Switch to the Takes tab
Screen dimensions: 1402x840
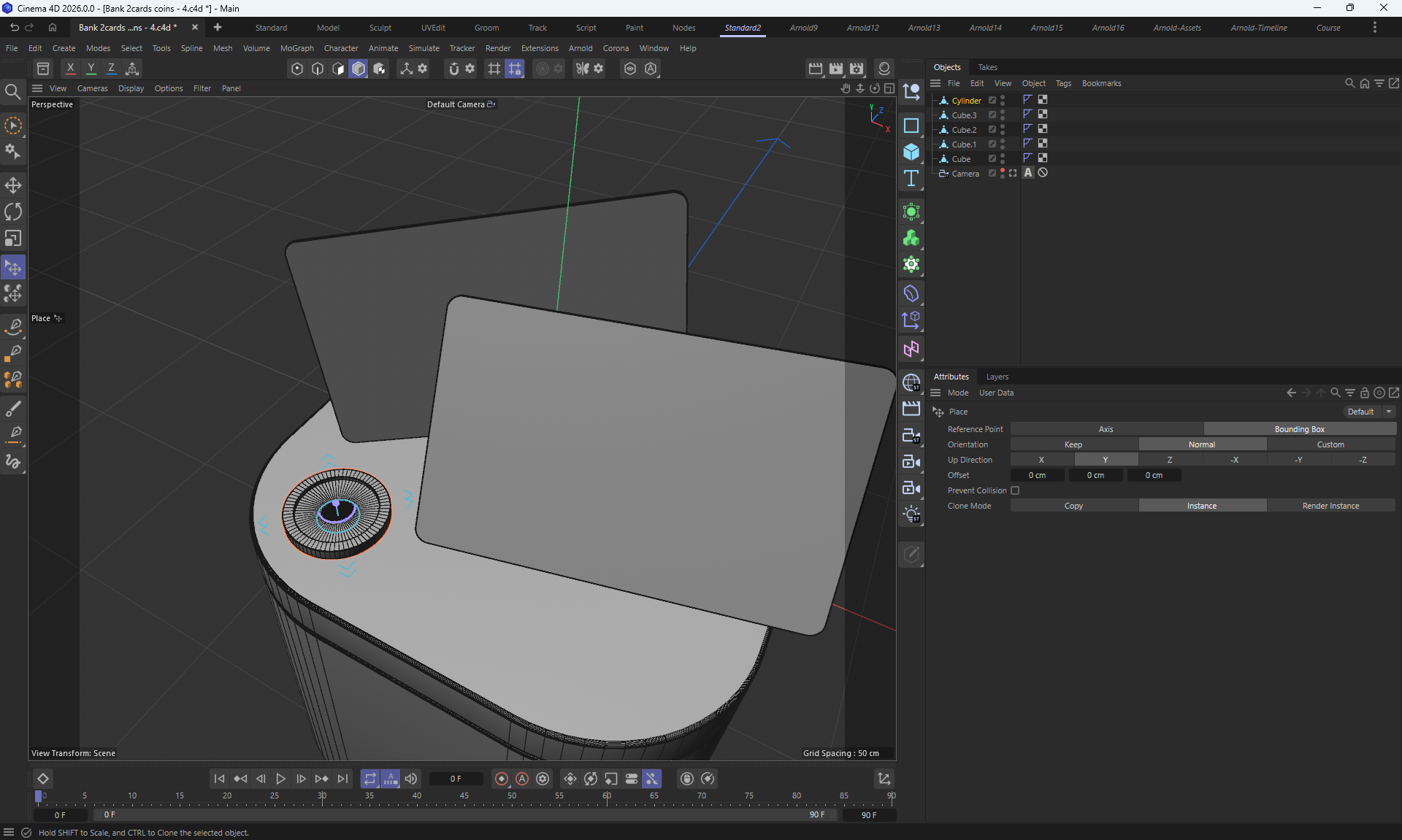[987, 67]
